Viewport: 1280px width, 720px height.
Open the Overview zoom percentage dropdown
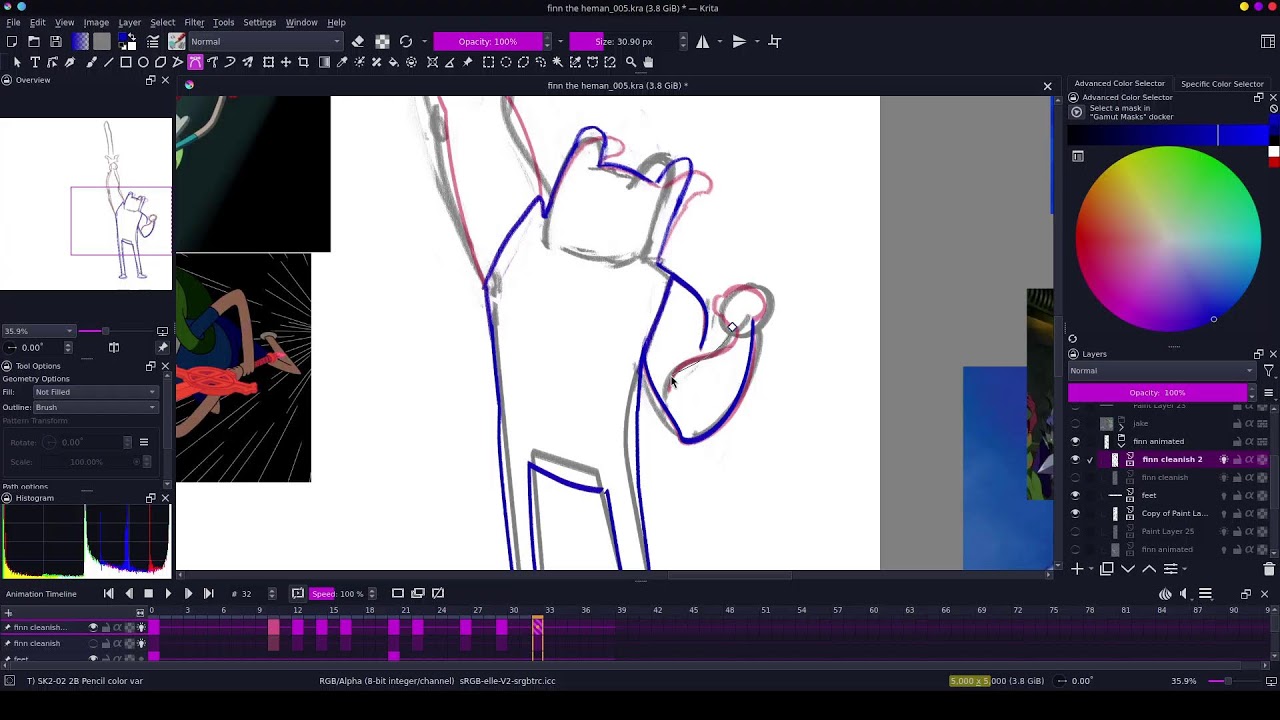coord(38,331)
